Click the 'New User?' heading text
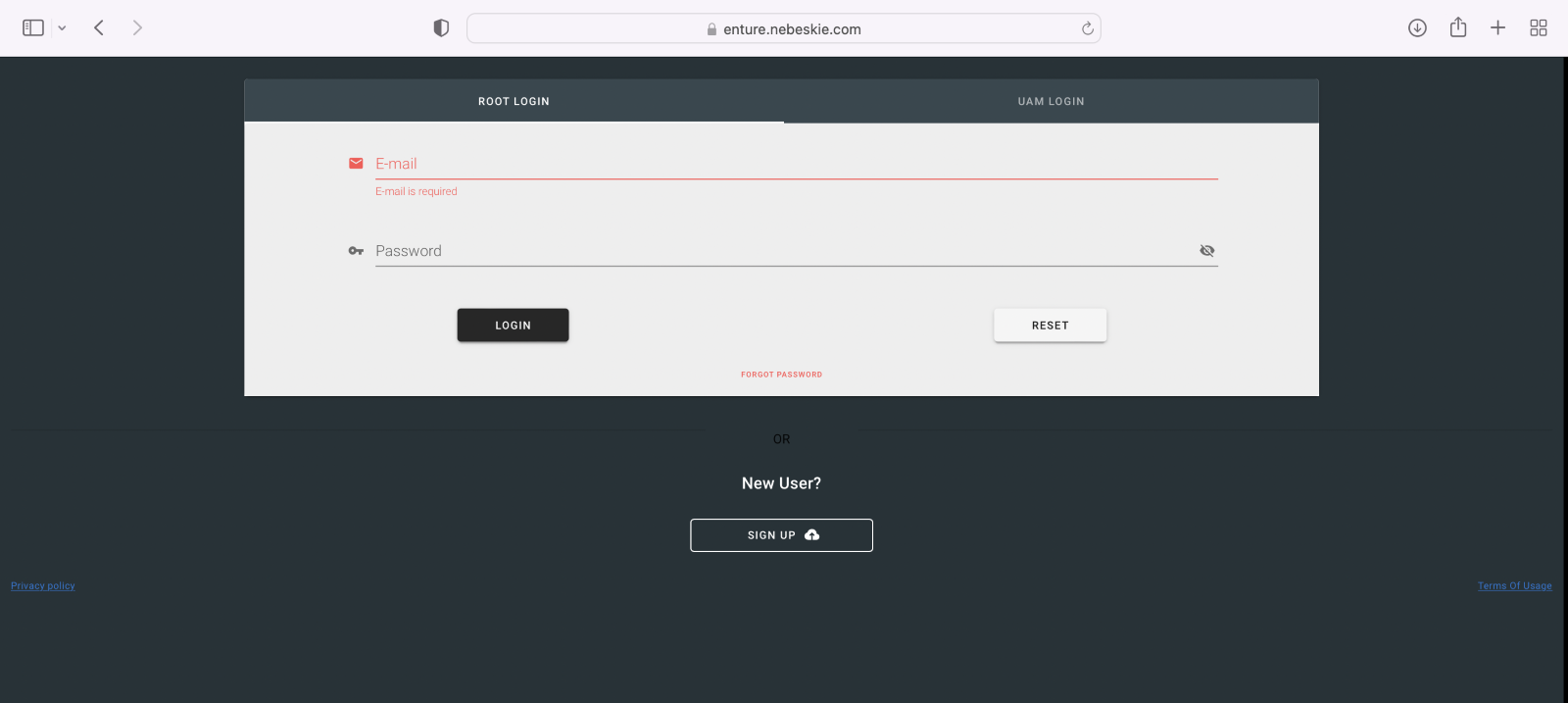Image resolution: width=1568 pixels, height=703 pixels. point(781,483)
